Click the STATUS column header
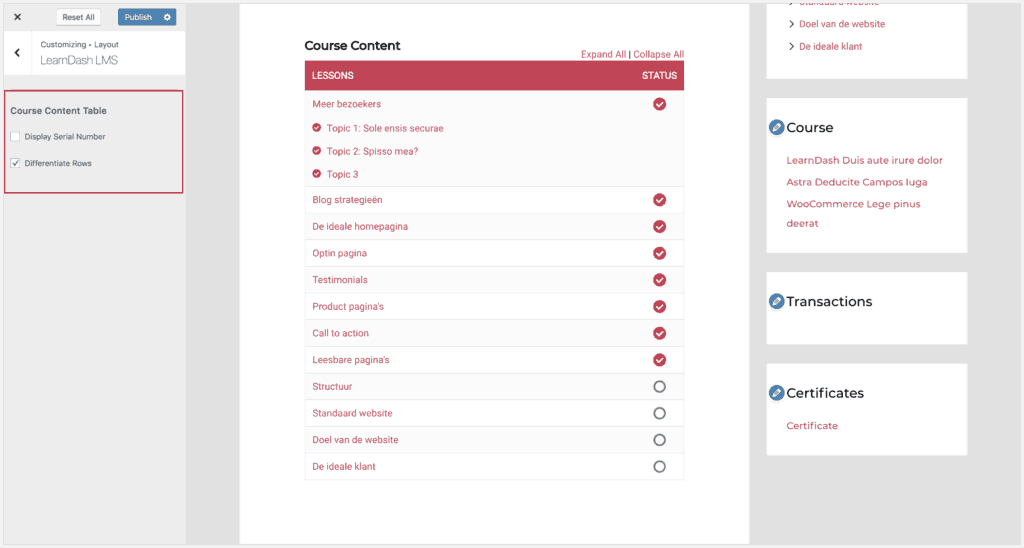 pyautogui.click(x=659, y=76)
